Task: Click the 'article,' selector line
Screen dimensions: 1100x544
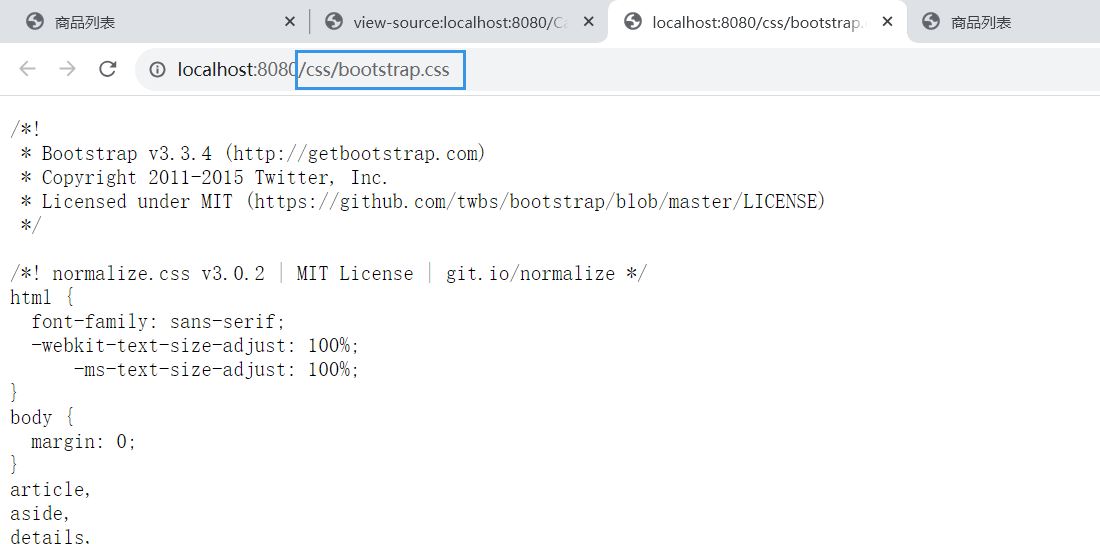Action: coord(51,489)
